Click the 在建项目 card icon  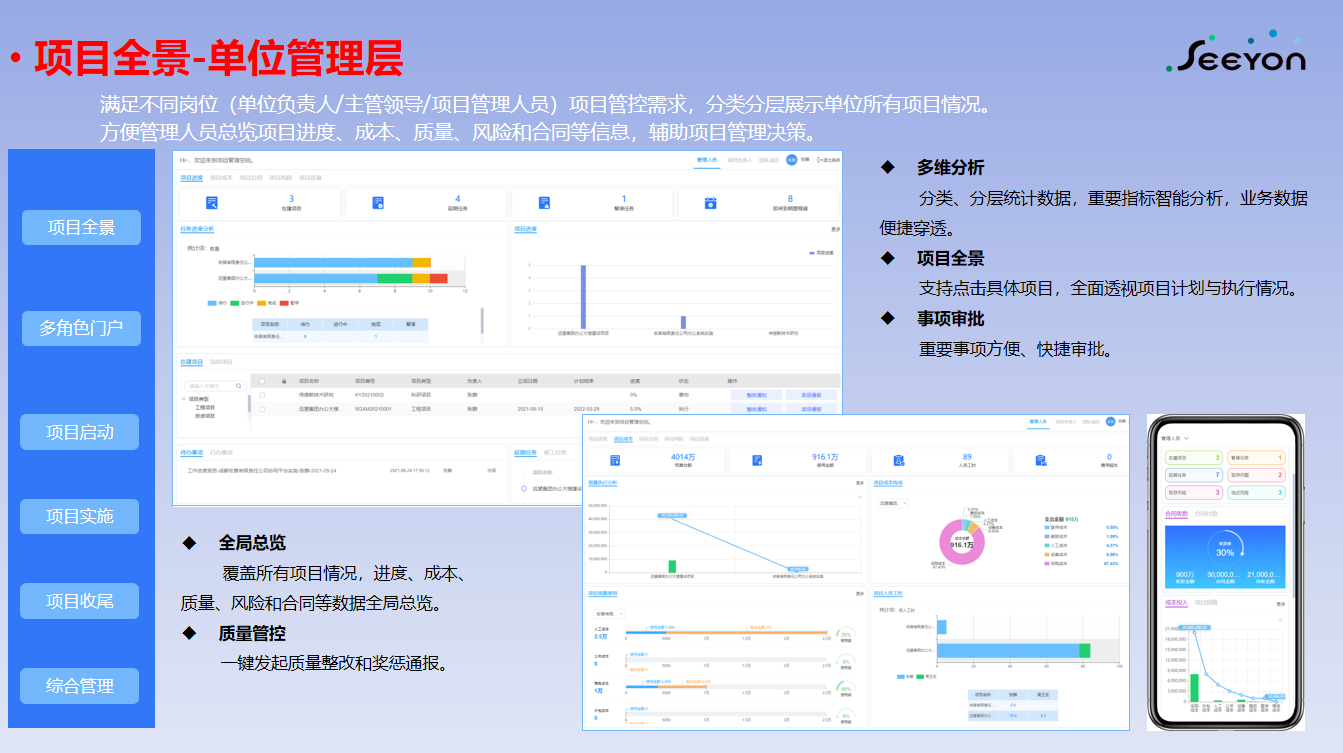pos(212,203)
